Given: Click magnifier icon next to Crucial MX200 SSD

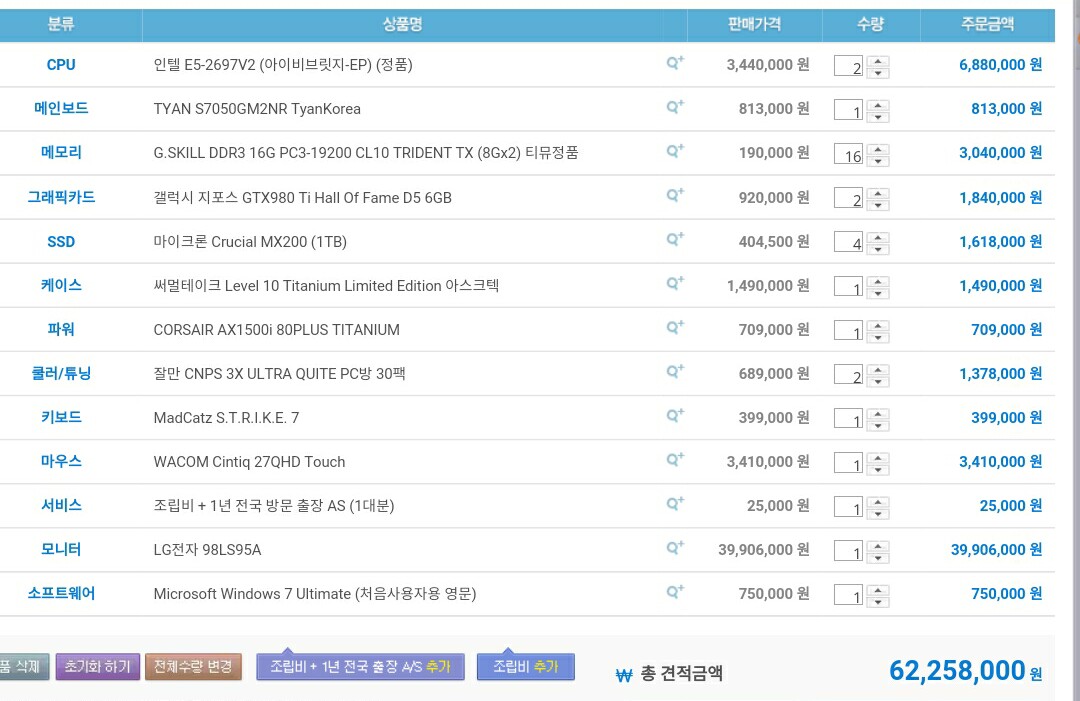Looking at the screenshot, I should [x=675, y=240].
